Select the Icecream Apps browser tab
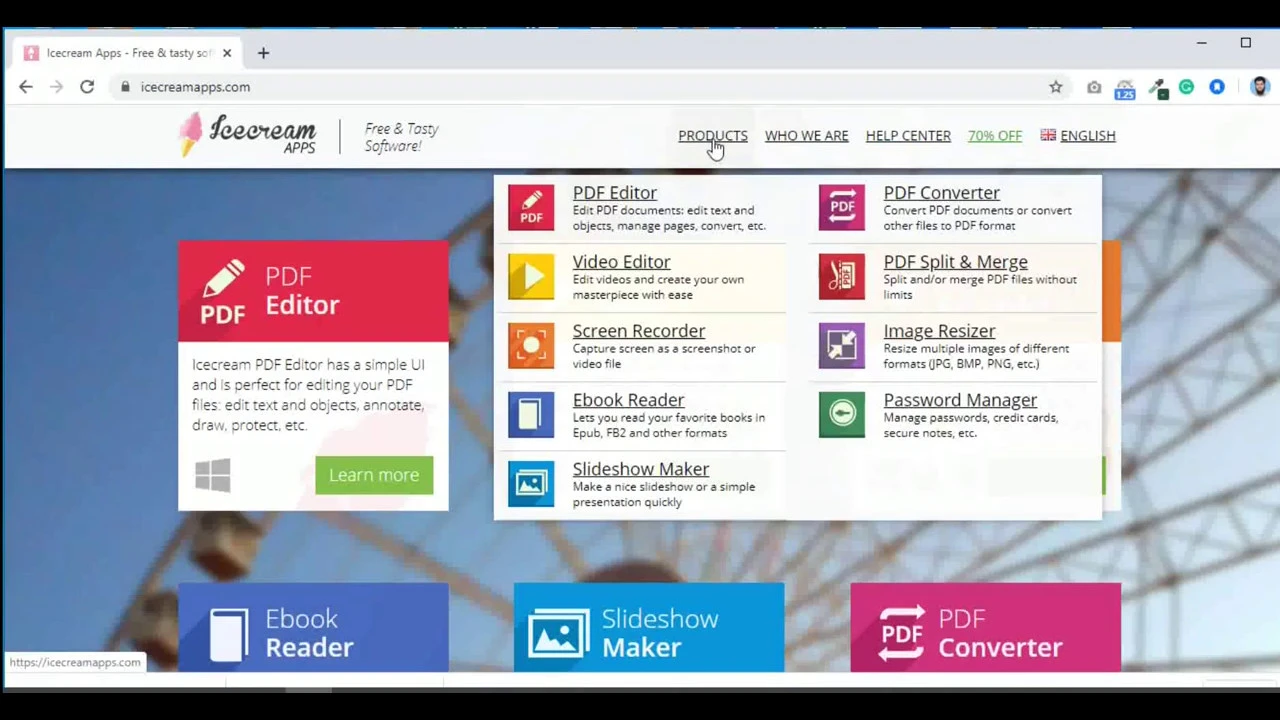Viewport: 1280px width, 720px height. tap(128, 53)
